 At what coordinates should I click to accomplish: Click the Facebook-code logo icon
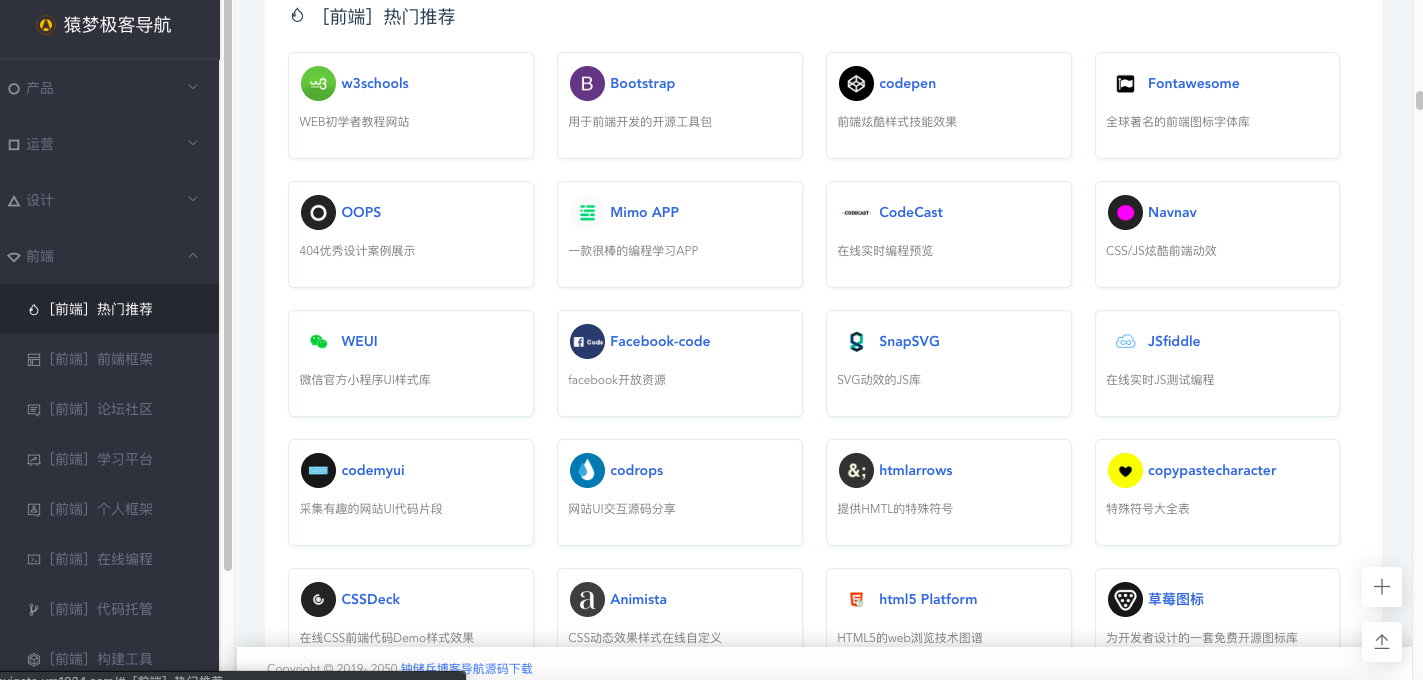click(x=587, y=342)
